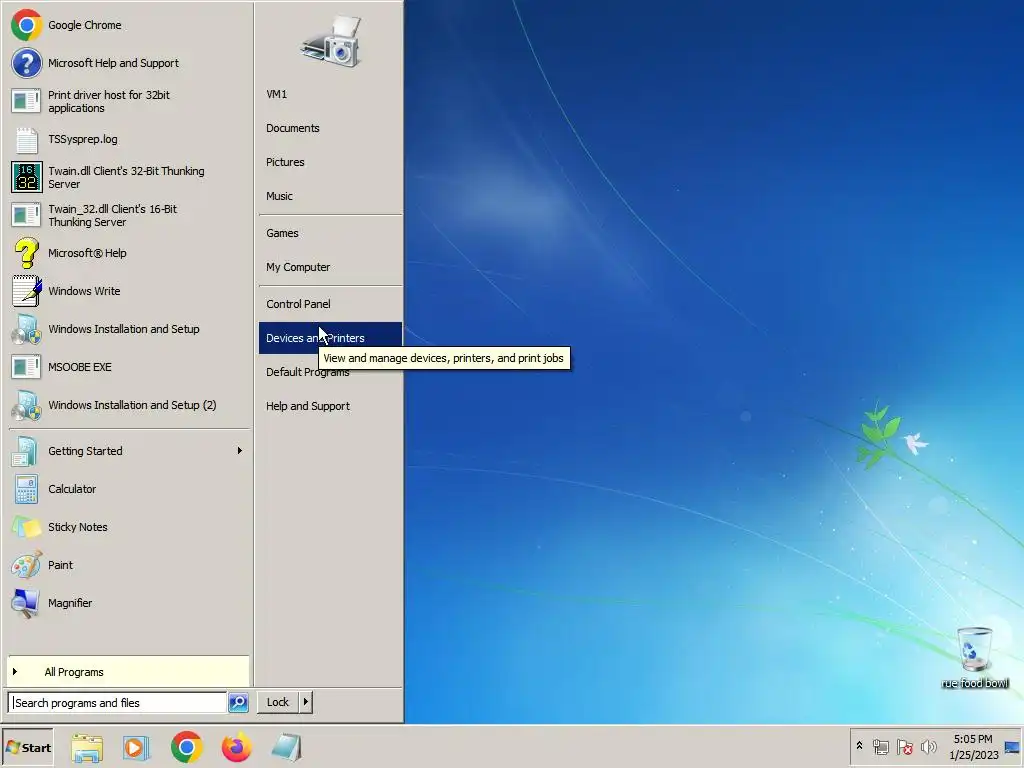
Task: Open the taskbar notepad-style icon
Action: (286, 748)
